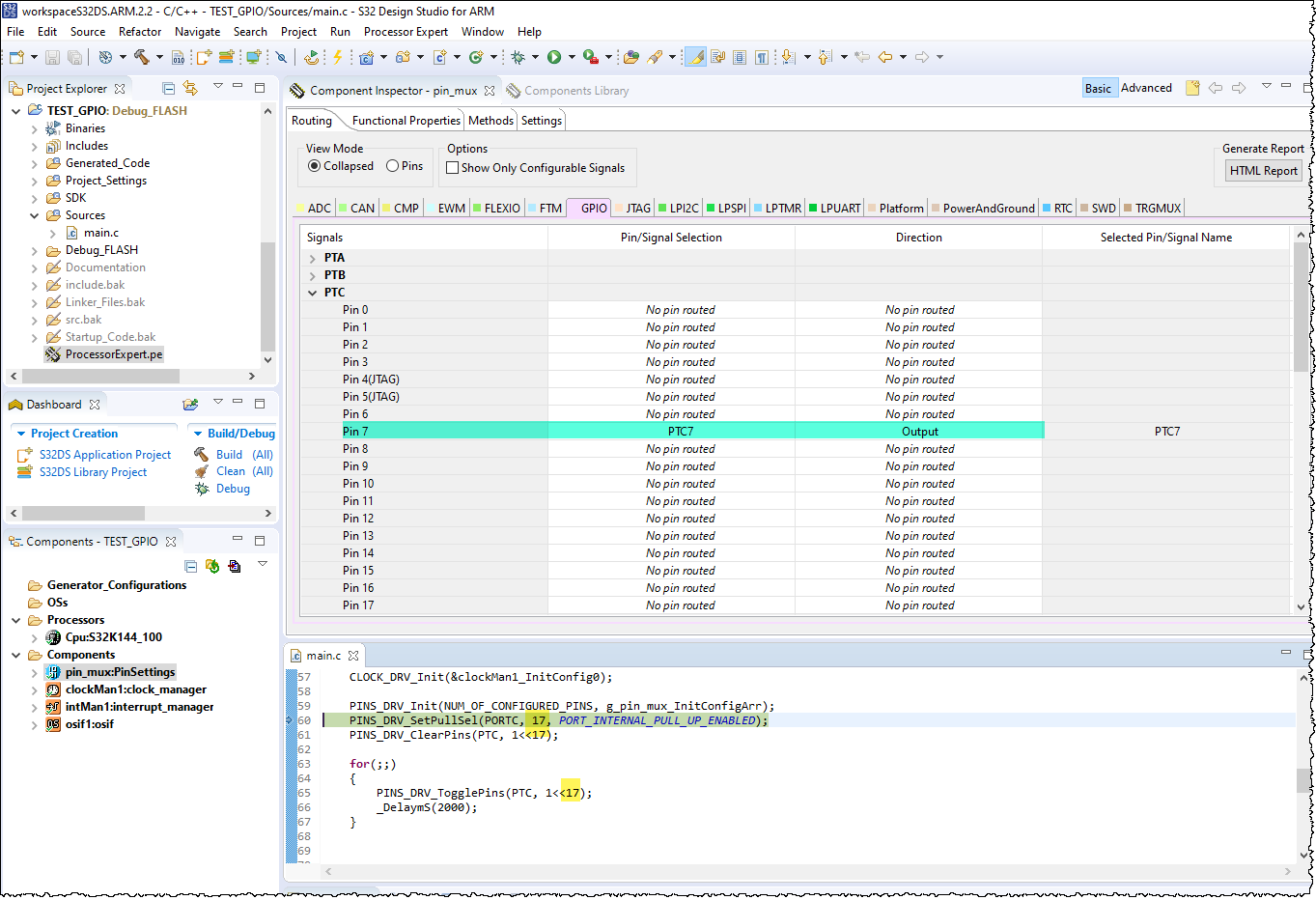The image size is (1316, 900).
Task: Open the S32DS Application Project link
Action: 105,455
